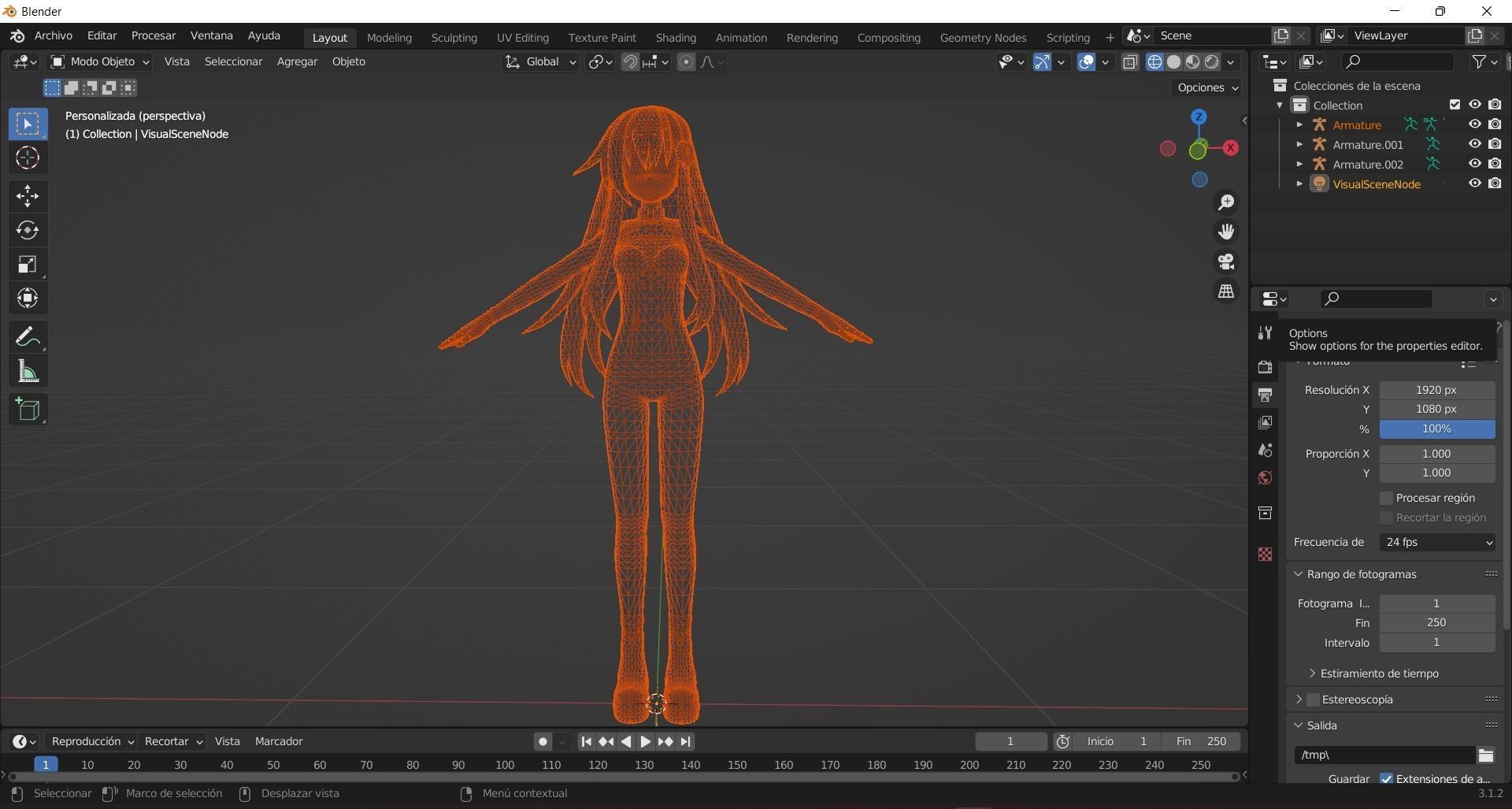The width and height of the screenshot is (1512, 809).
Task: Enable the Estereoscopía checkbox
Action: pyautogui.click(x=1313, y=700)
